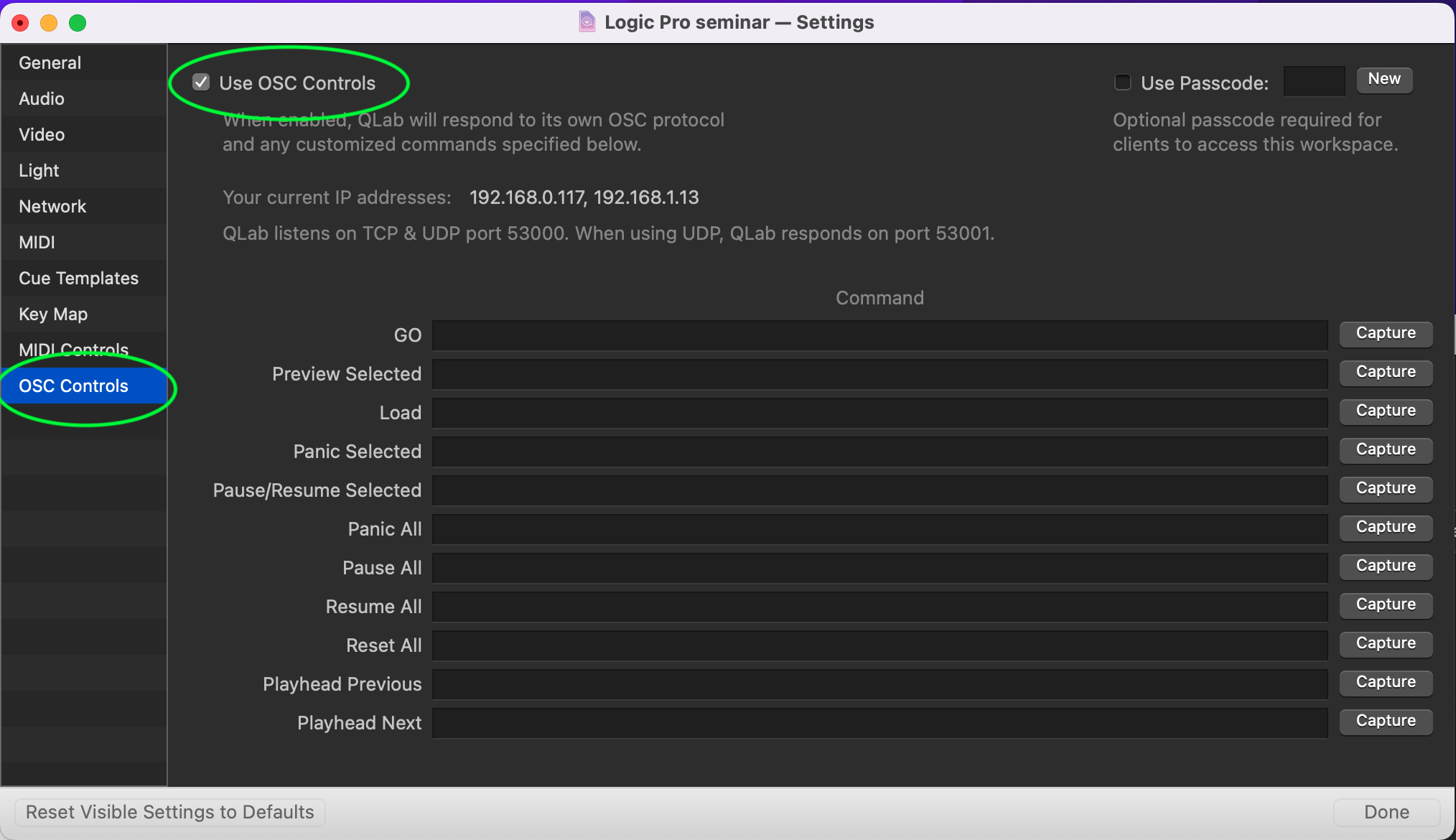This screenshot has height=840, width=1456.
Task: Click the green fullscreen window button
Action: click(x=78, y=23)
